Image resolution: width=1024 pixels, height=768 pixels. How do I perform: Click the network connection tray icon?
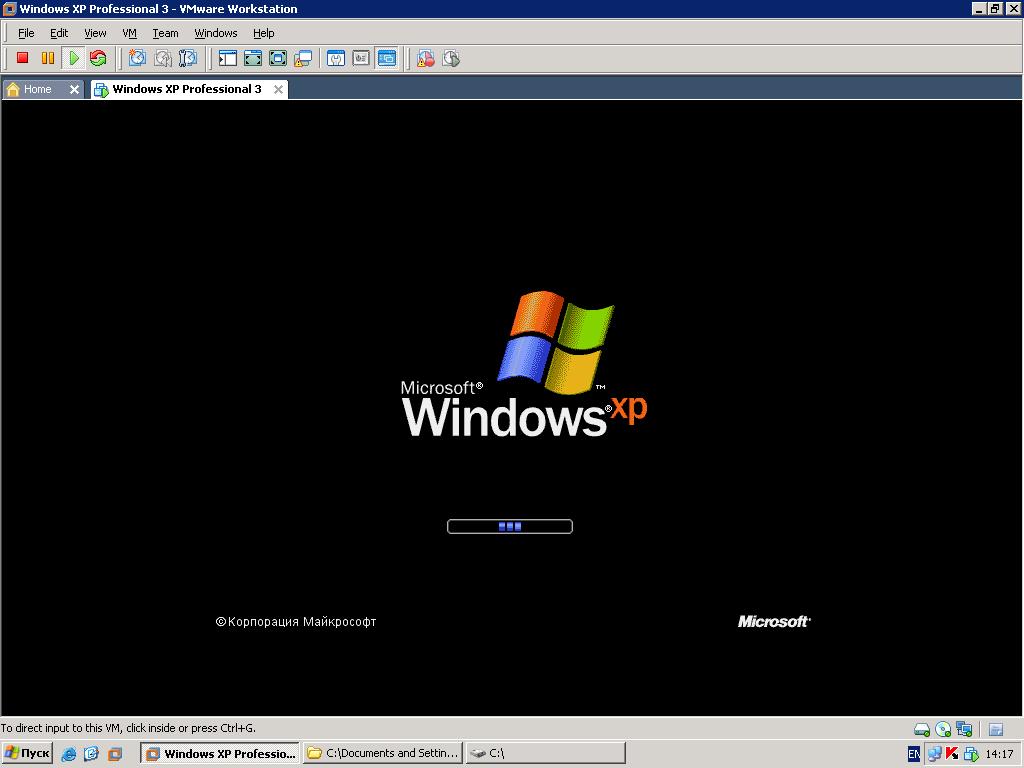click(935, 754)
